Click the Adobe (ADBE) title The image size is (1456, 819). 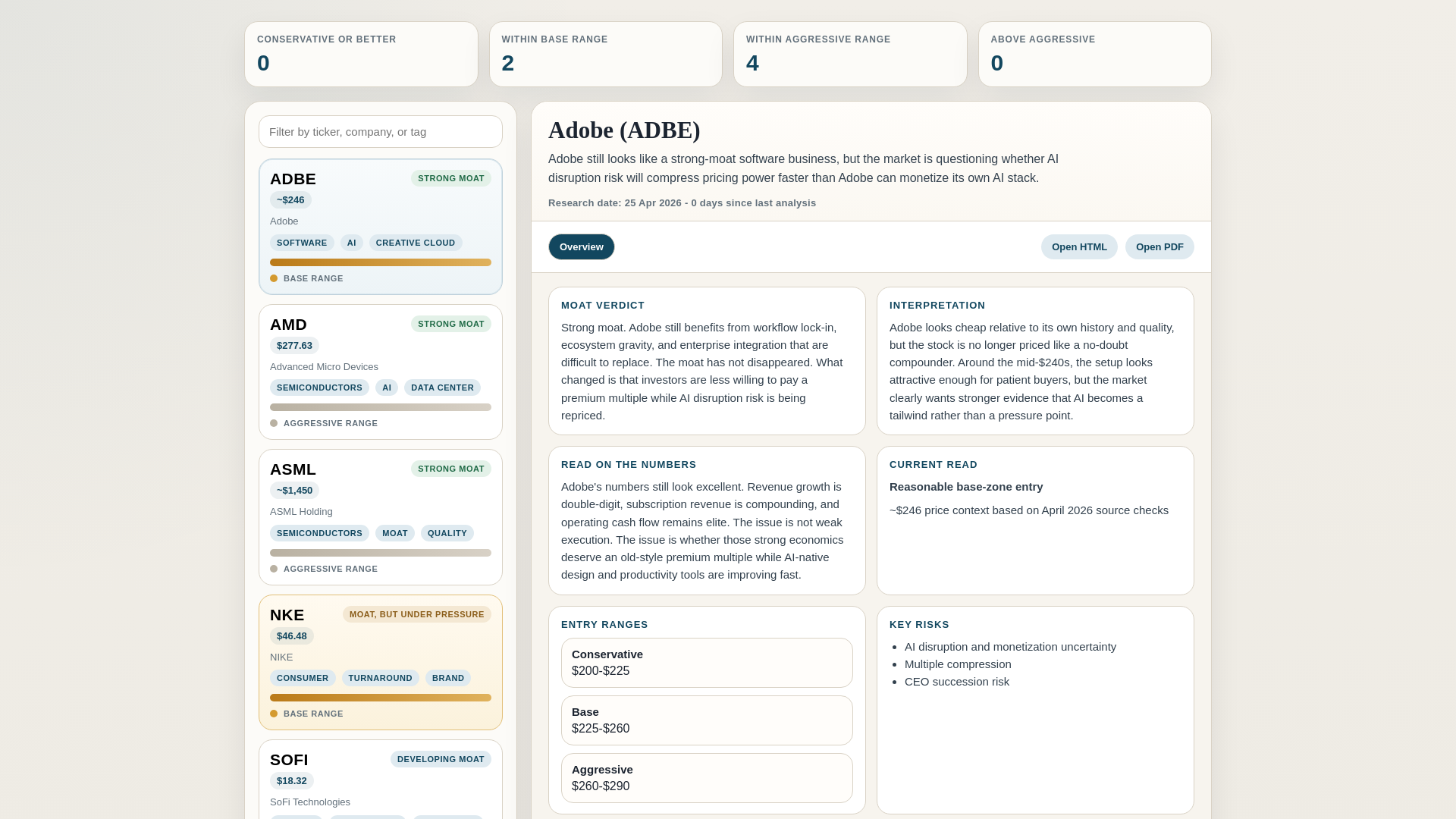coord(624,130)
